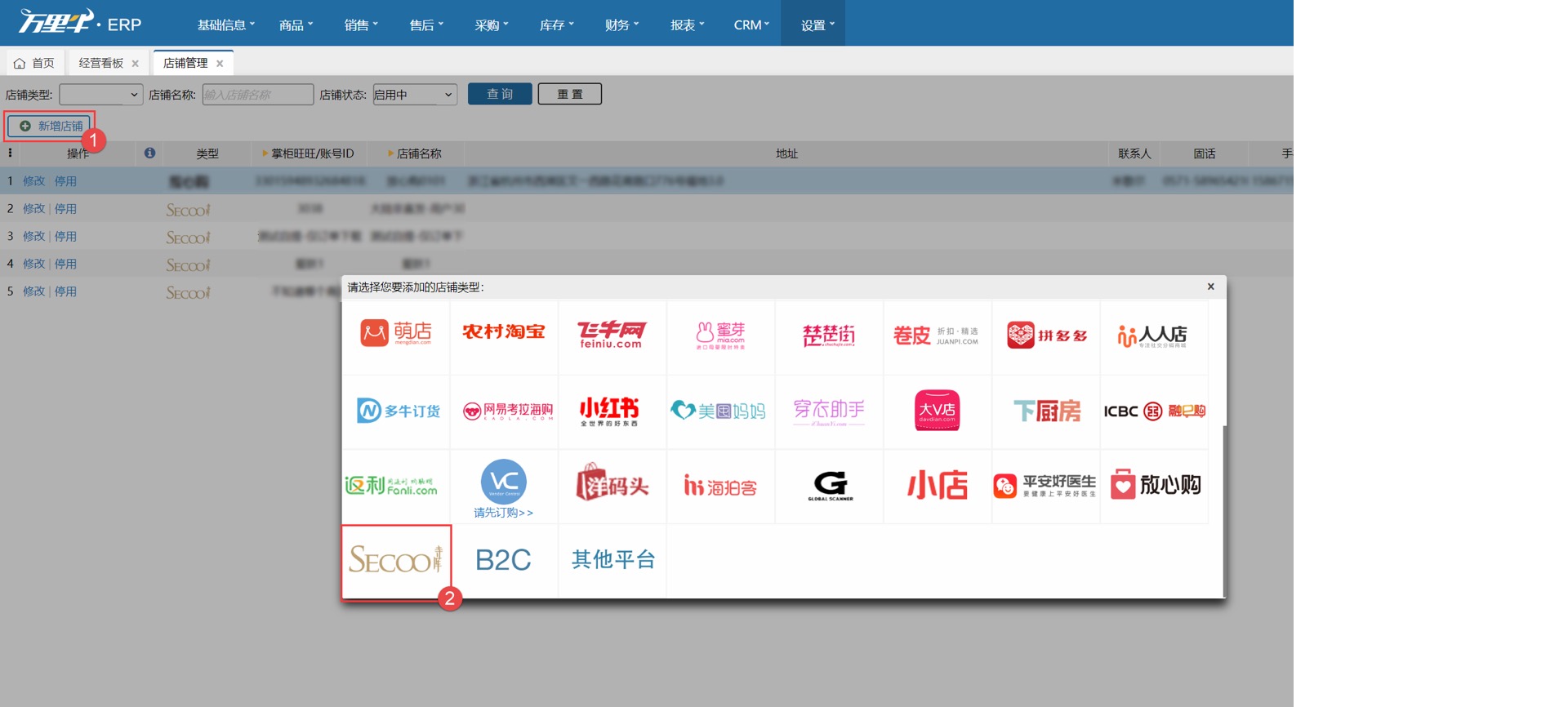Close the store type selection dialog

1211,287
